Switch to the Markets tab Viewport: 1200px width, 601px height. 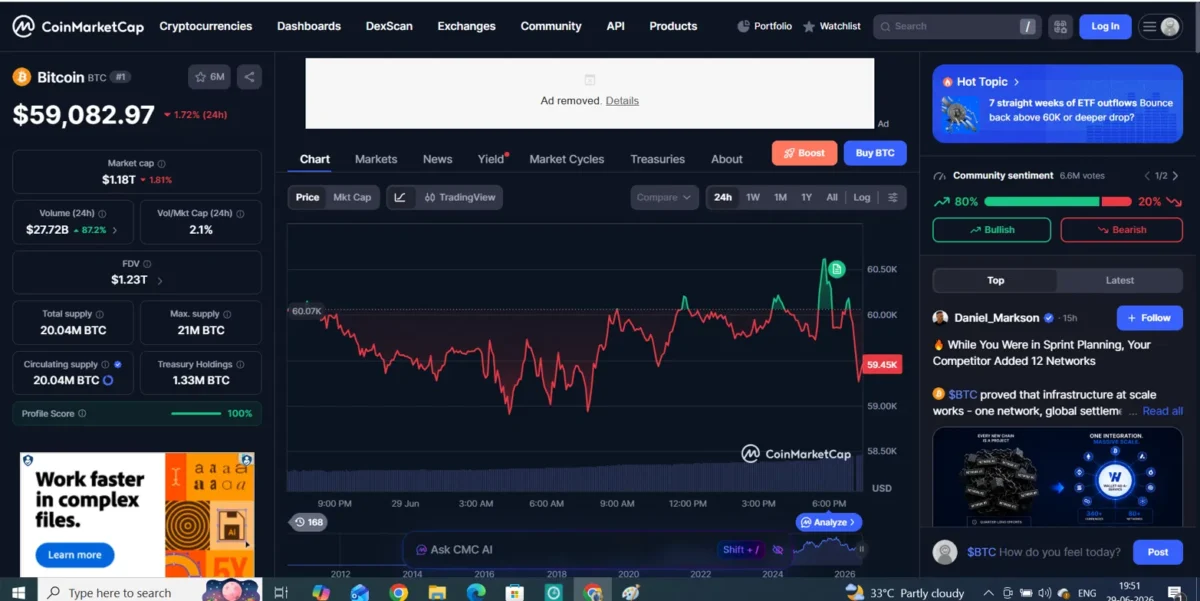pos(376,159)
